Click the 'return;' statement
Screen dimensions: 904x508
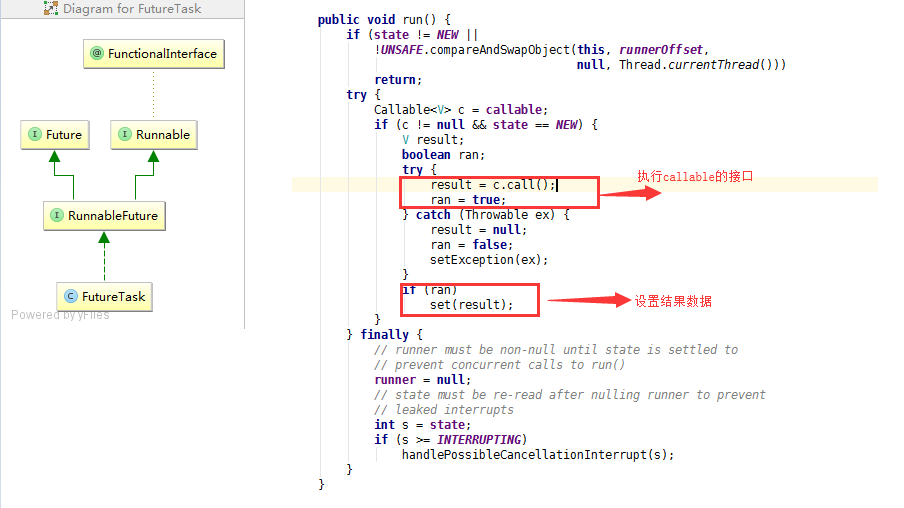(398, 80)
